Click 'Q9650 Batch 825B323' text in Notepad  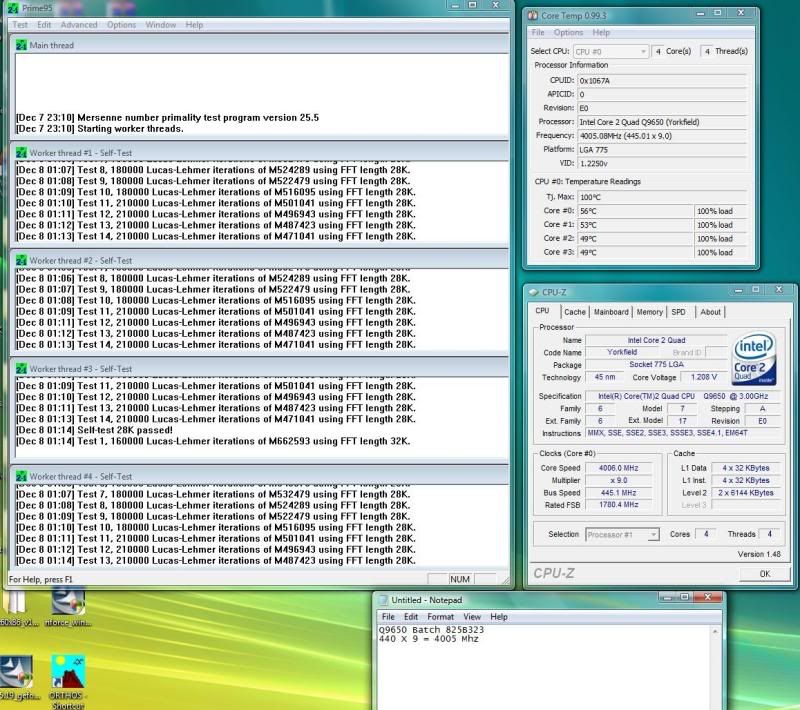[x=431, y=629]
